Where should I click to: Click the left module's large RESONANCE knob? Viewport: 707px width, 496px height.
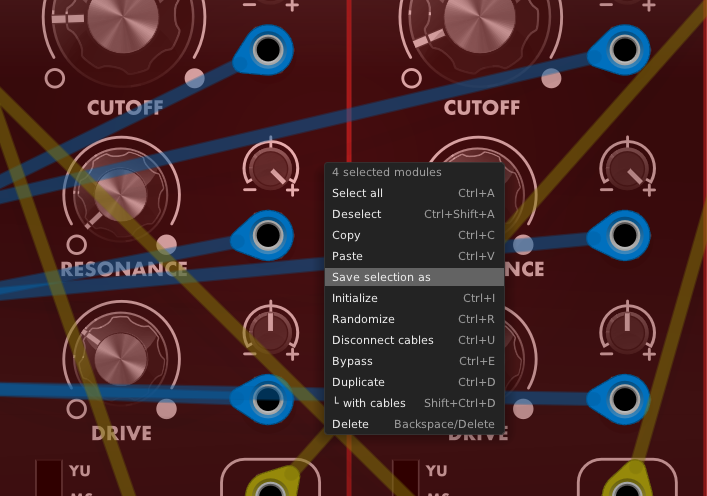tap(121, 195)
